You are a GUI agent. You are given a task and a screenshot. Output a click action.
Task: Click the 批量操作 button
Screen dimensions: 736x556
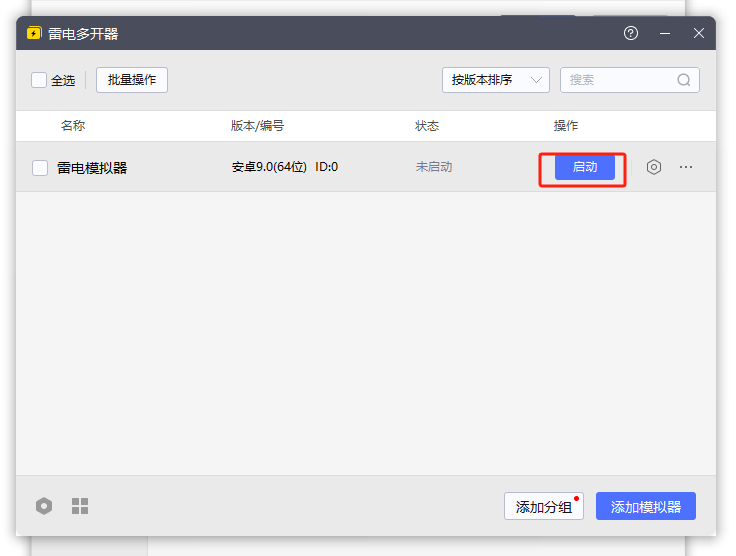click(x=132, y=80)
